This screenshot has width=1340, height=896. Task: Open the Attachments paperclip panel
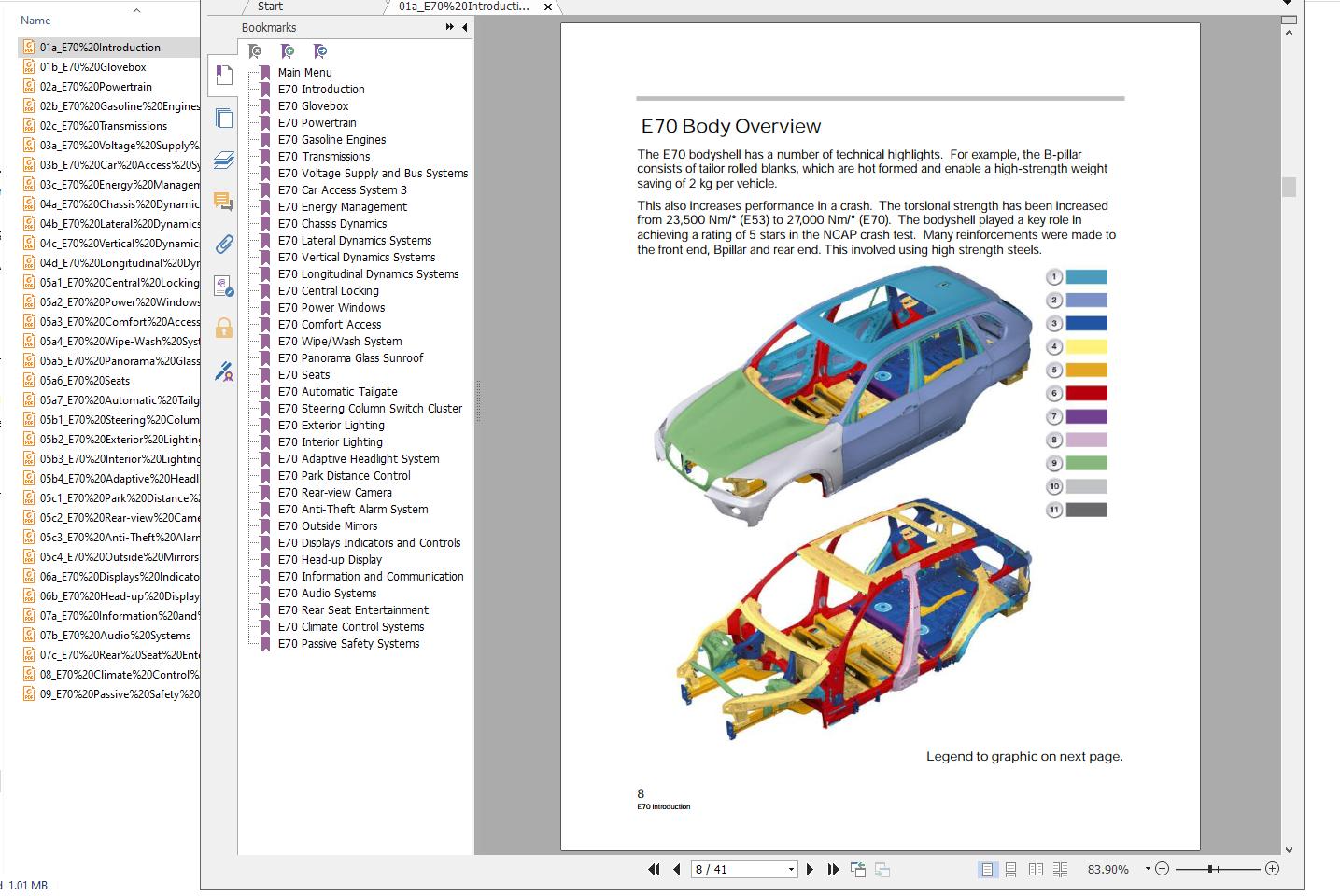tap(224, 244)
